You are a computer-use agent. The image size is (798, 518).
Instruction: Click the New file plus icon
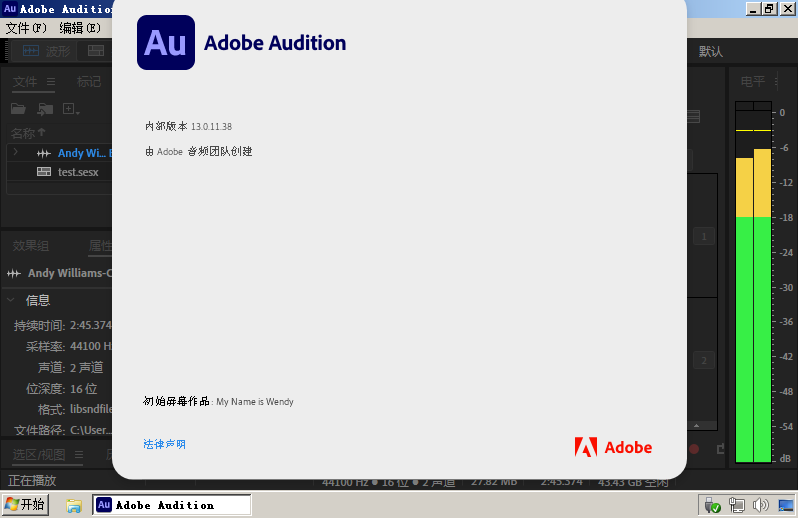[70, 108]
